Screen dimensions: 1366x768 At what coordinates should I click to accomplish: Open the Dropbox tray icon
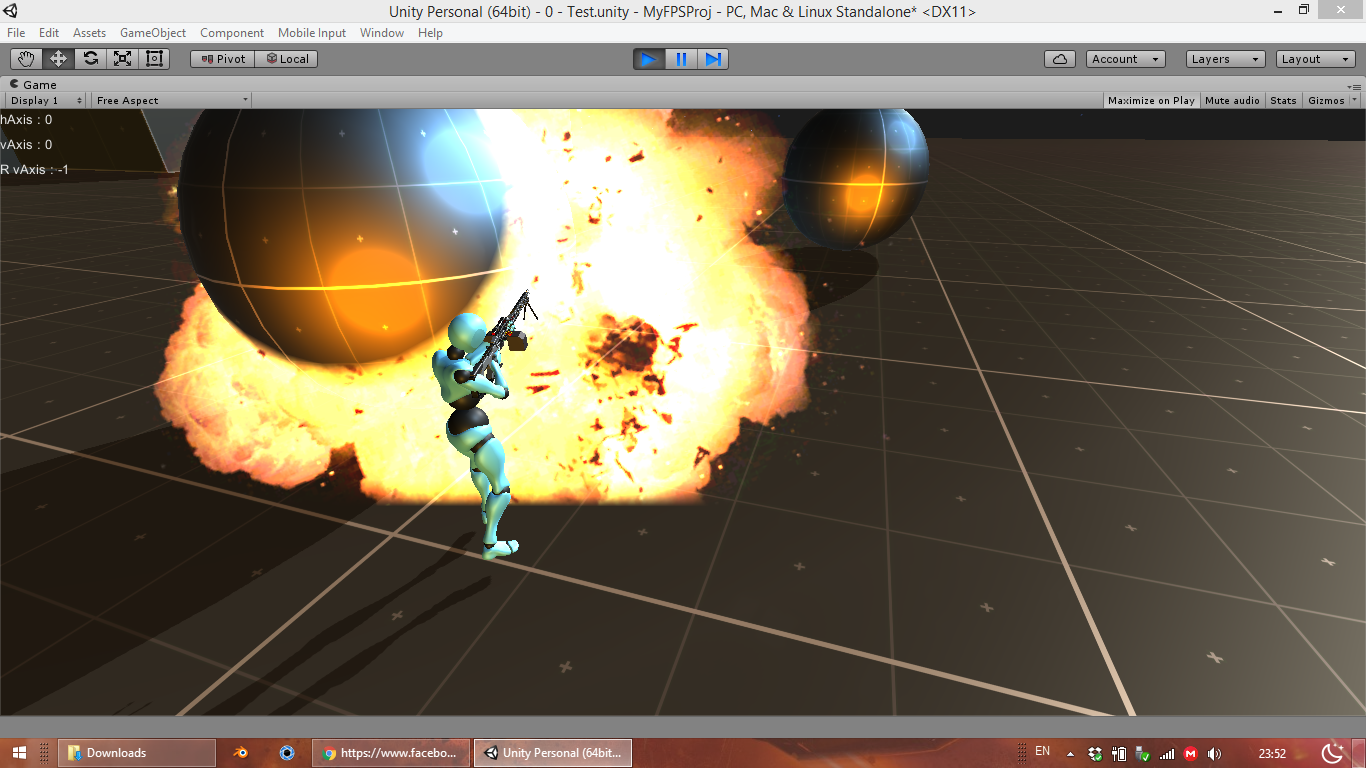pos(1095,753)
